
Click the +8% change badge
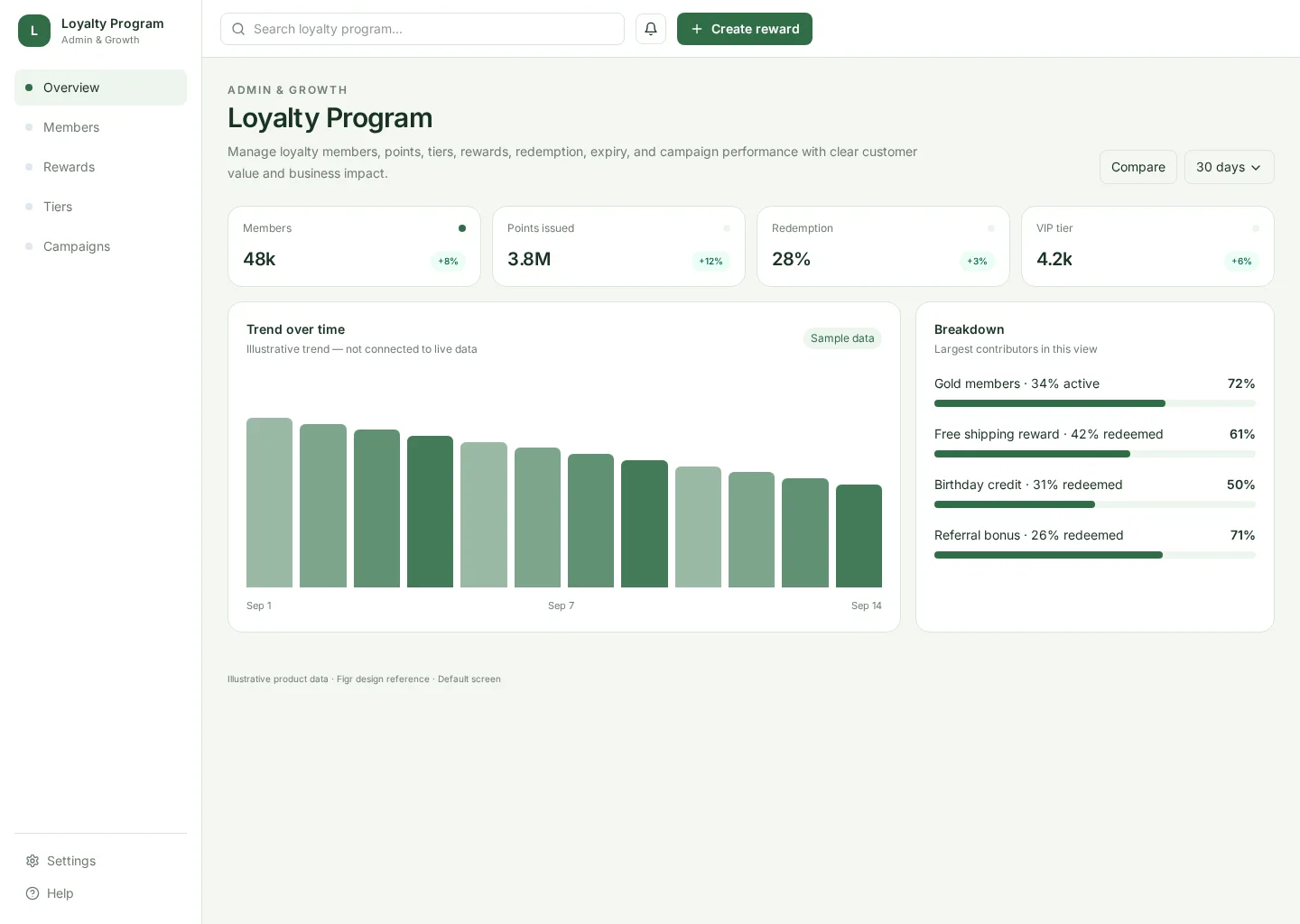[448, 261]
